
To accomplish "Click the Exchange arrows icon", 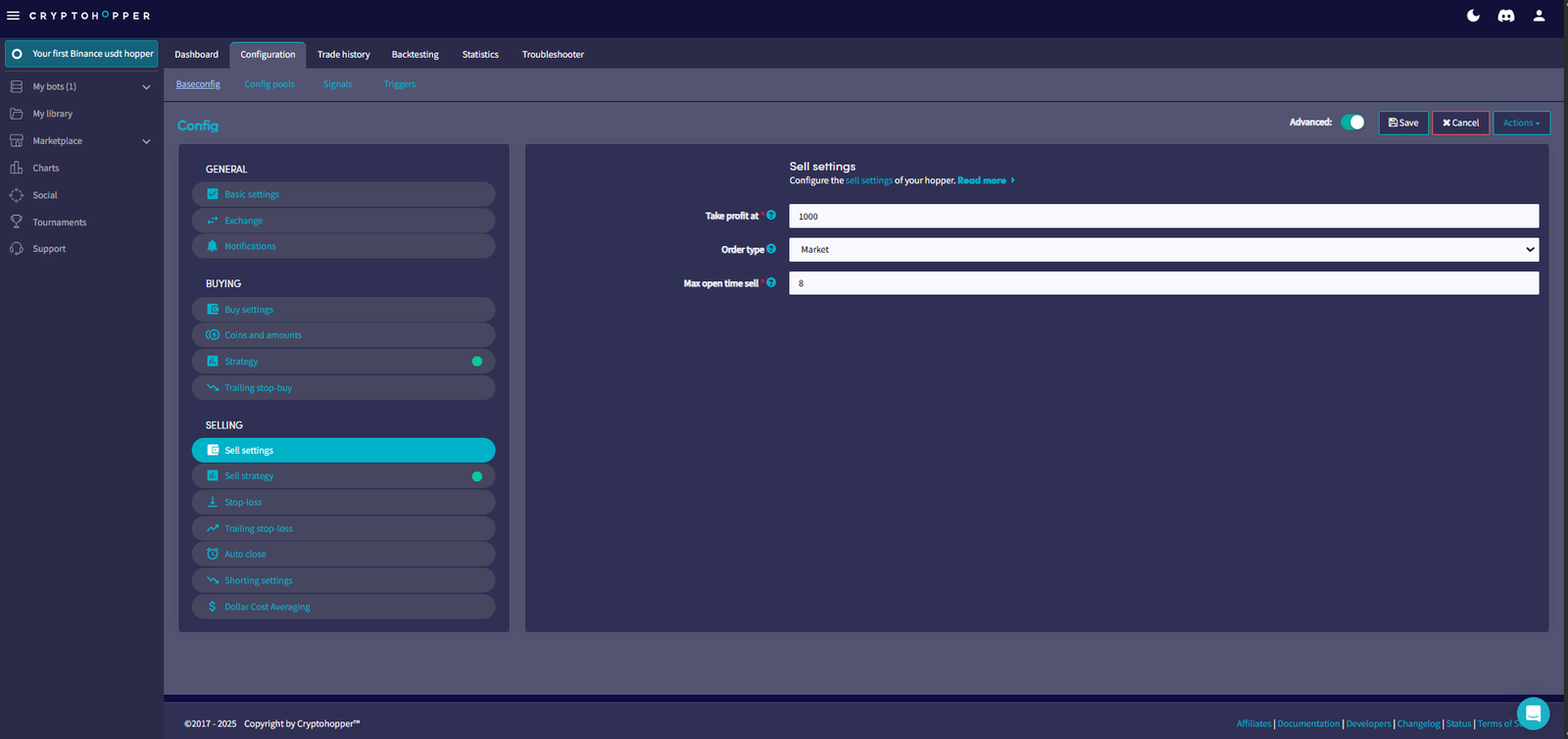I will click(213, 221).
